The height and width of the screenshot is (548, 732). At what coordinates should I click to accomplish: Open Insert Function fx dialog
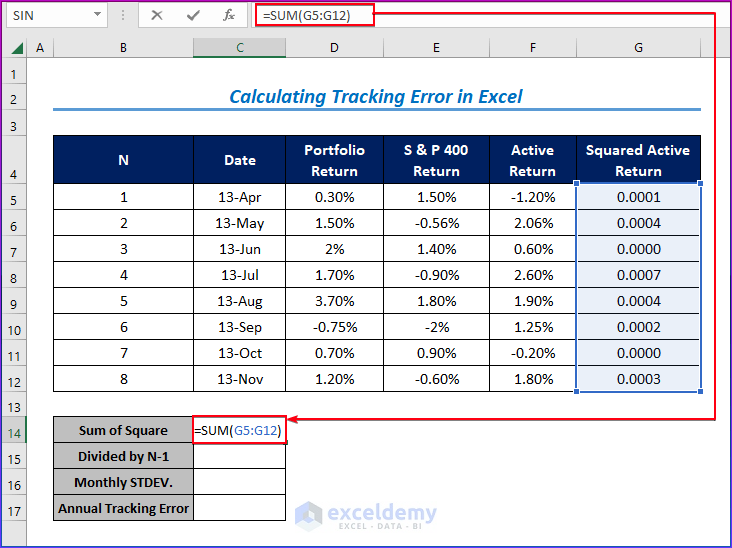(228, 15)
